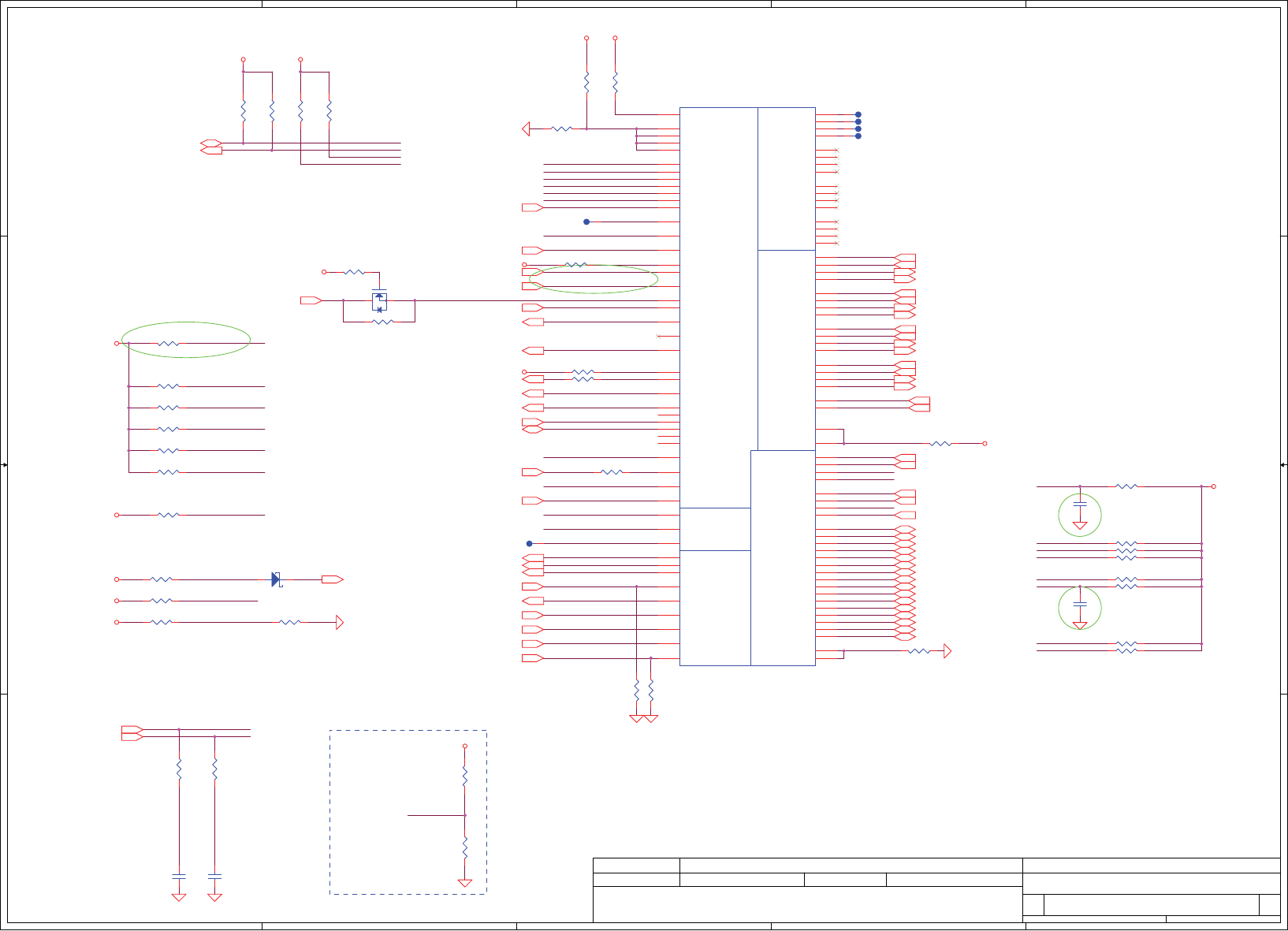This screenshot has height=931, width=1288.
Task: Click the lower green-circled capacitor
Action: point(1080,604)
